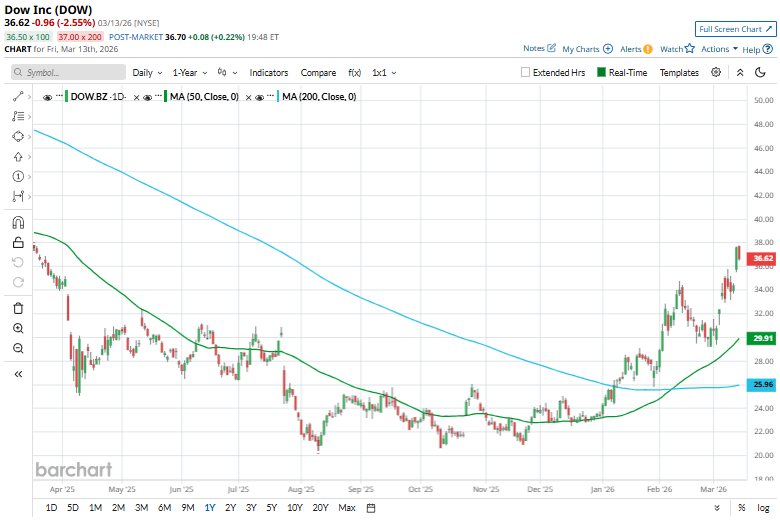The height and width of the screenshot is (522, 780).
Task: Jump to latest with double down chevron
Action: pyautogui.click(x=717, y=508)
